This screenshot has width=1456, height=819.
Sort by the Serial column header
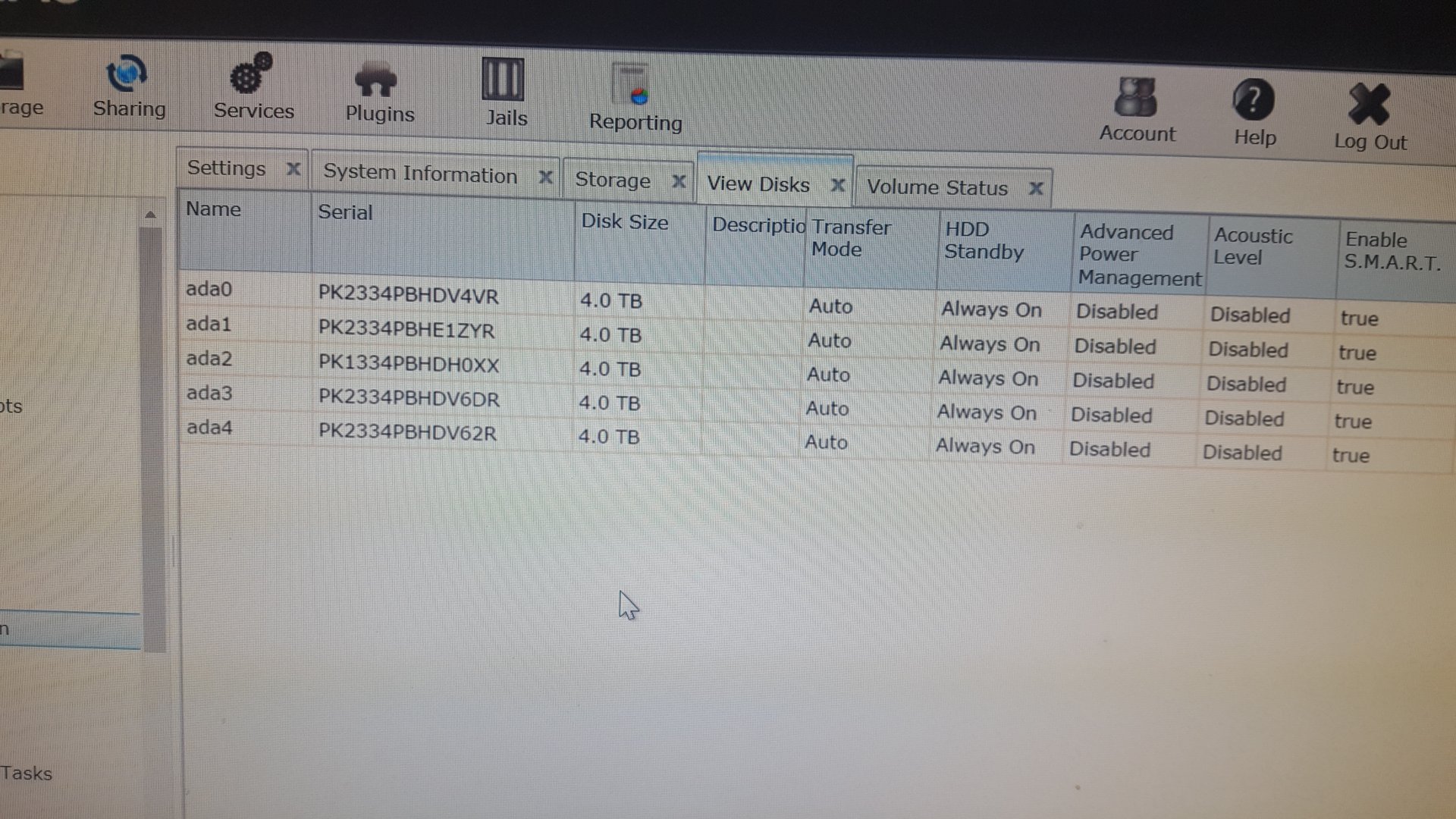pyautogui.click(x=442, y=237)
